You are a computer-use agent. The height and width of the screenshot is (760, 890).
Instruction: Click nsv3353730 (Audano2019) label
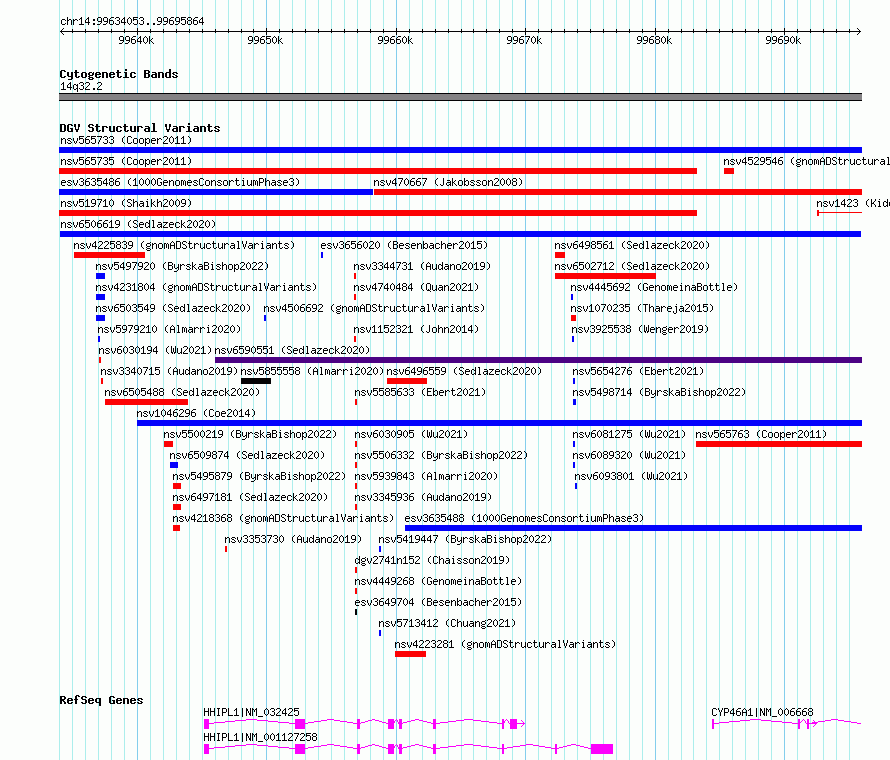click(x=293, y=539)
